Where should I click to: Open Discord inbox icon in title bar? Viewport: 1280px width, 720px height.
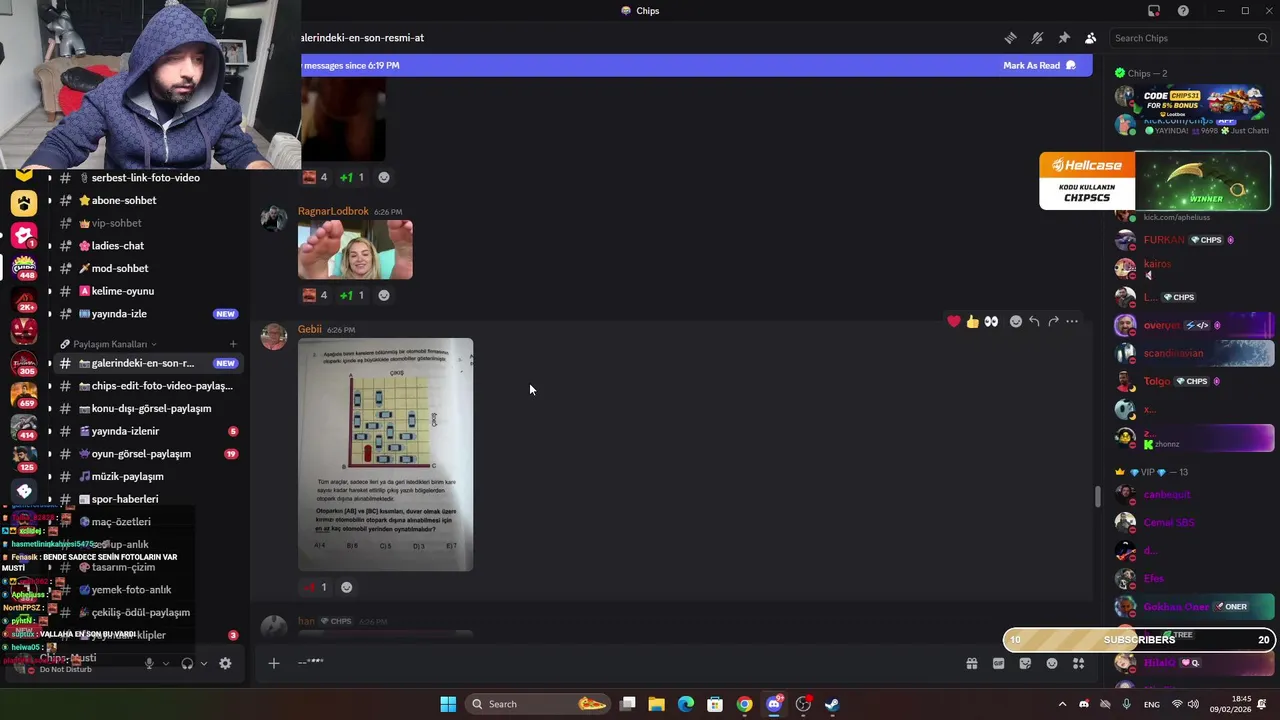click(x=1154, y=11)
